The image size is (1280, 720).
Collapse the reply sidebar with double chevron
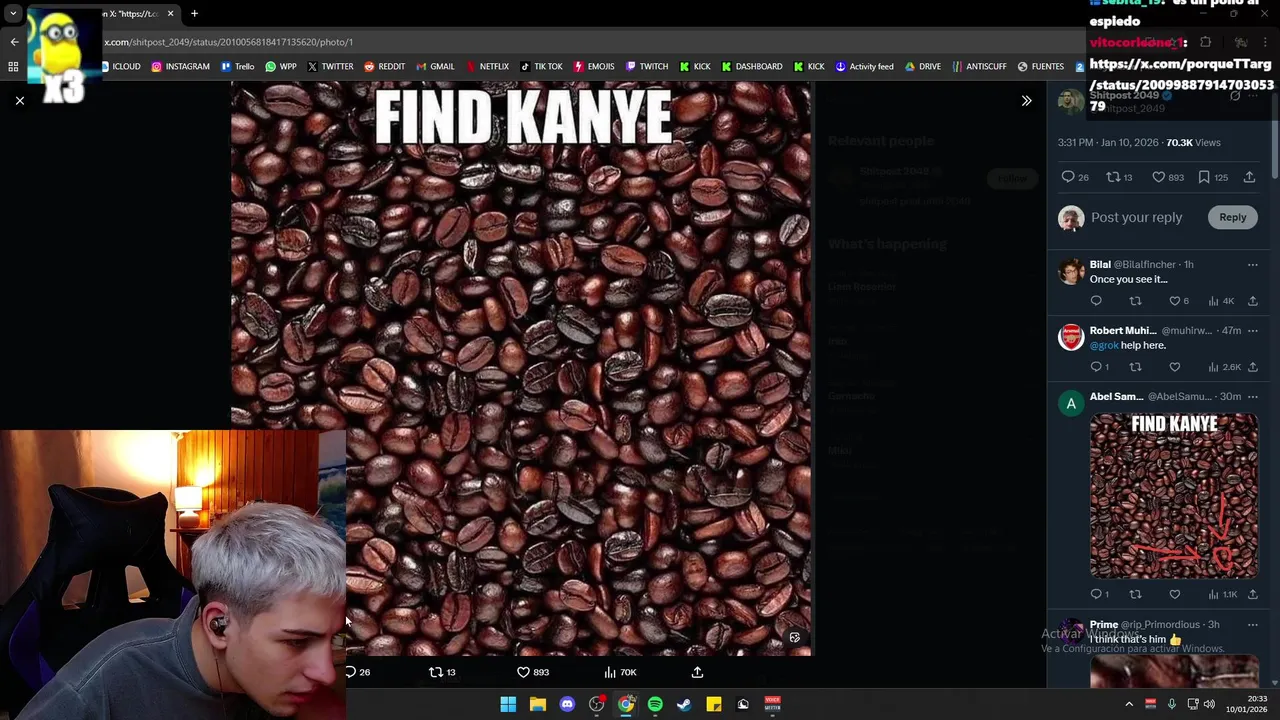[1026, 100]
